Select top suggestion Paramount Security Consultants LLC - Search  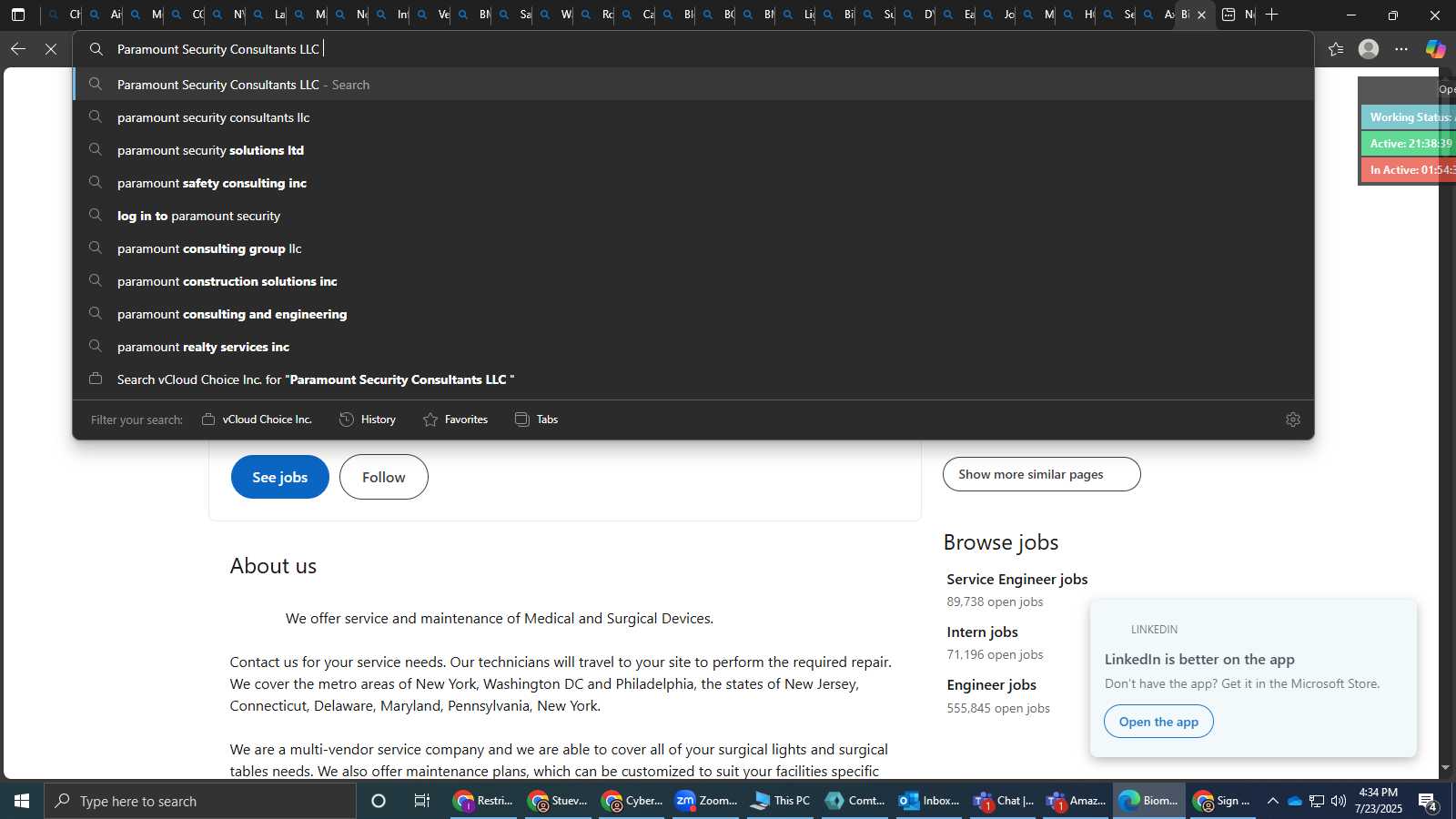pos(693,85)
